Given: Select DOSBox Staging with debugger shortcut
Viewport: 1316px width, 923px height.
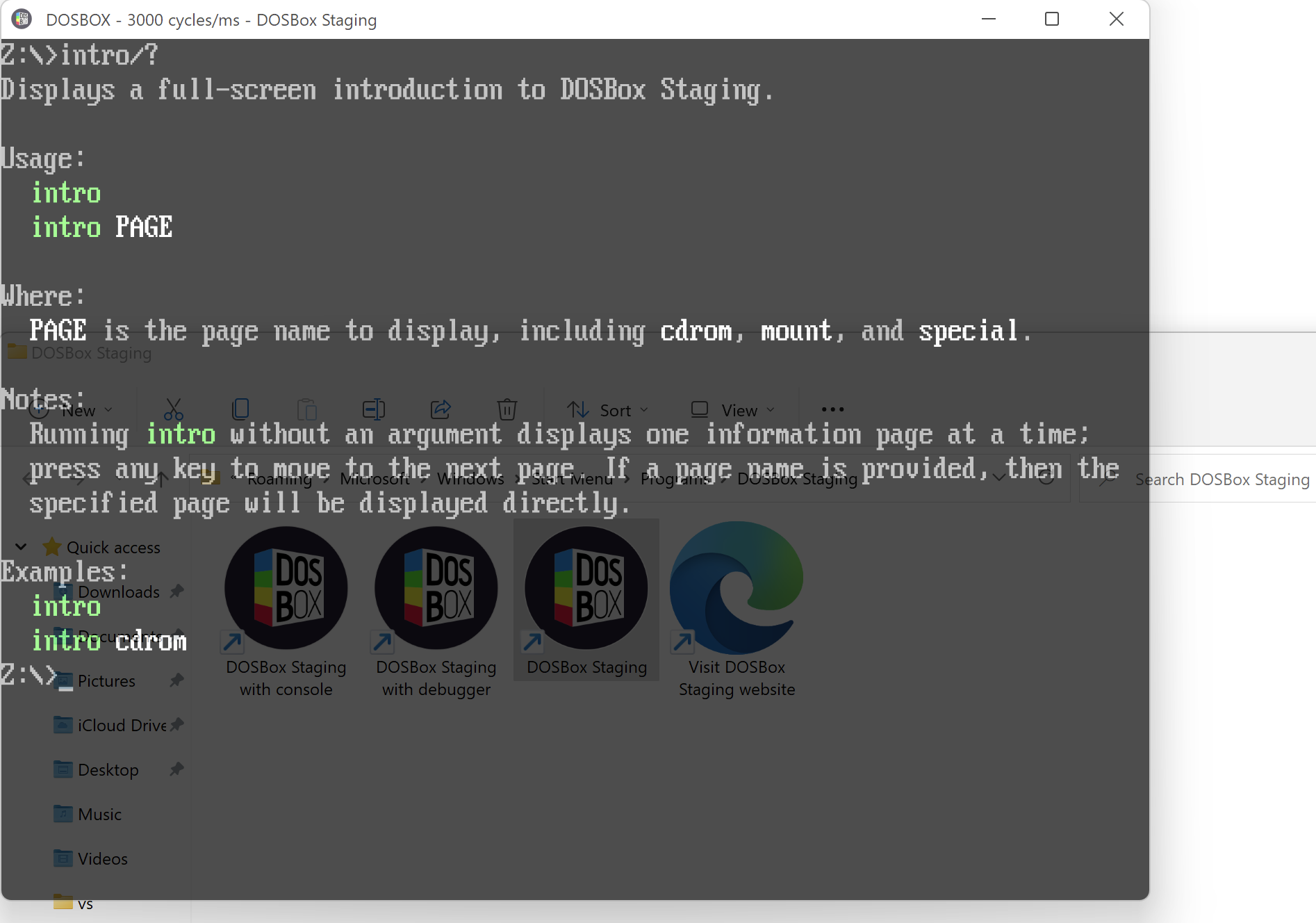Looking at the screenshot, I should coord(436,612).
